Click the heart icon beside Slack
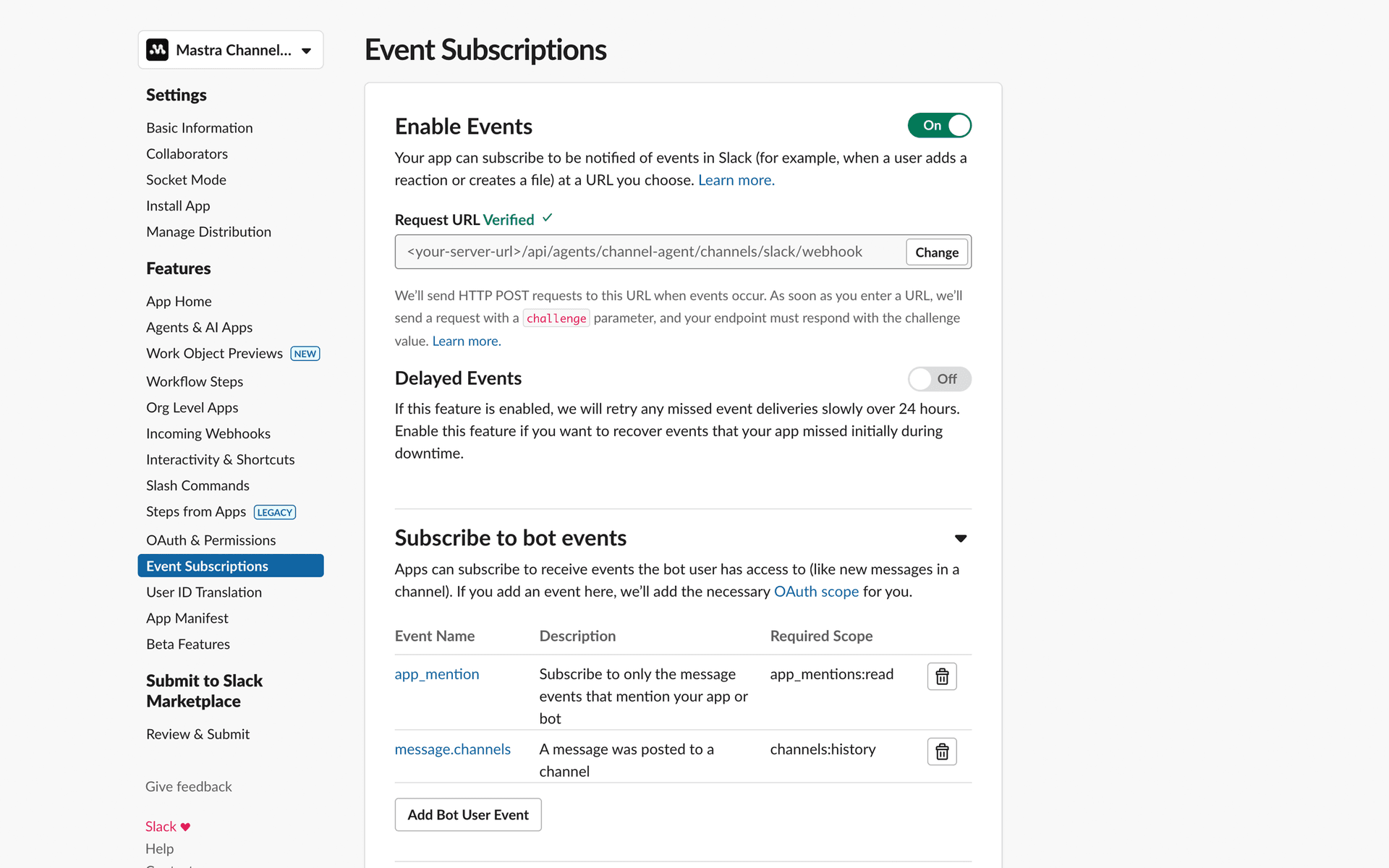This screenshot has height=868, width=1389. pos(186,826)
